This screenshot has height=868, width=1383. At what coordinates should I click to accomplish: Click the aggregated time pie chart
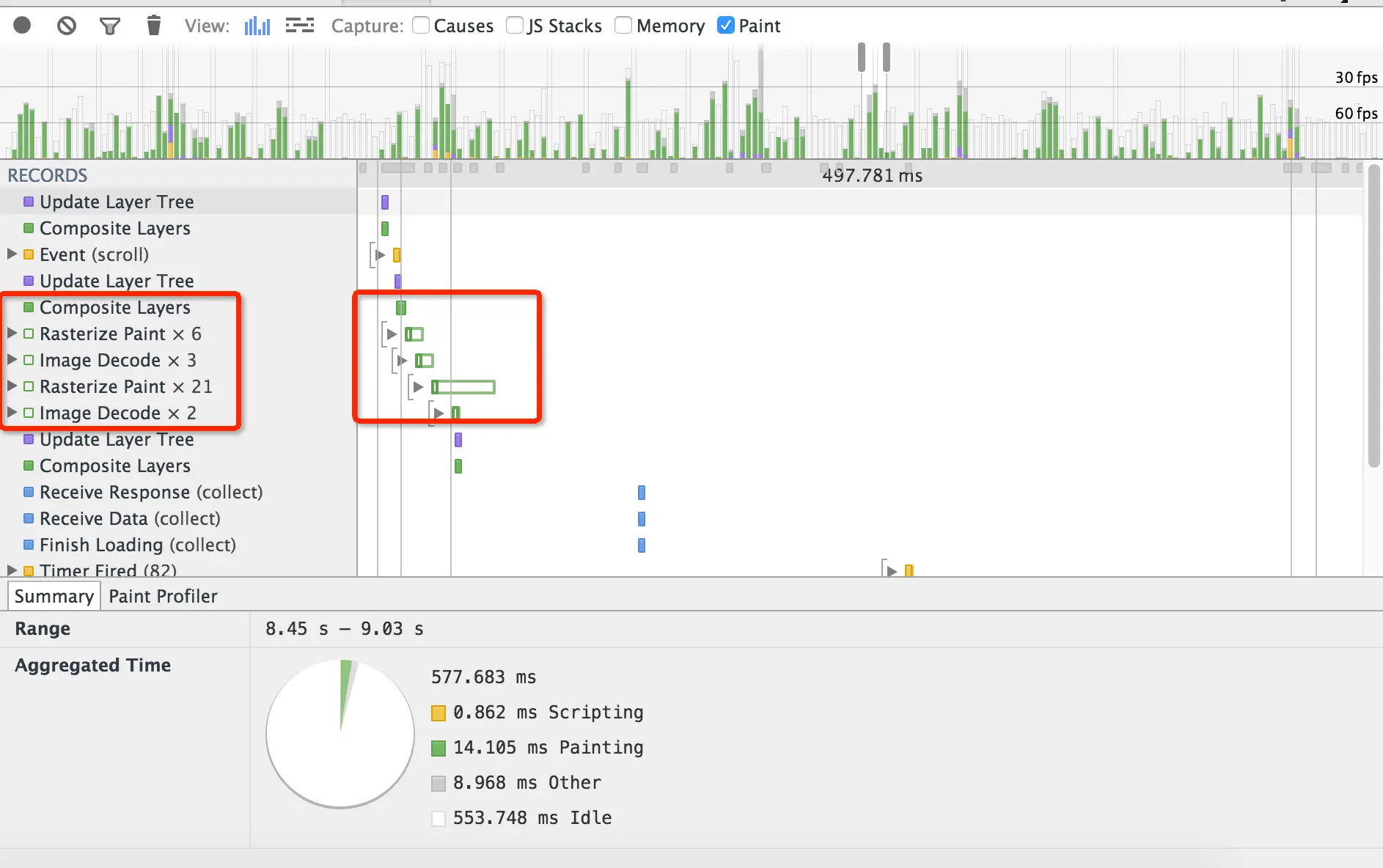(340, 733)
